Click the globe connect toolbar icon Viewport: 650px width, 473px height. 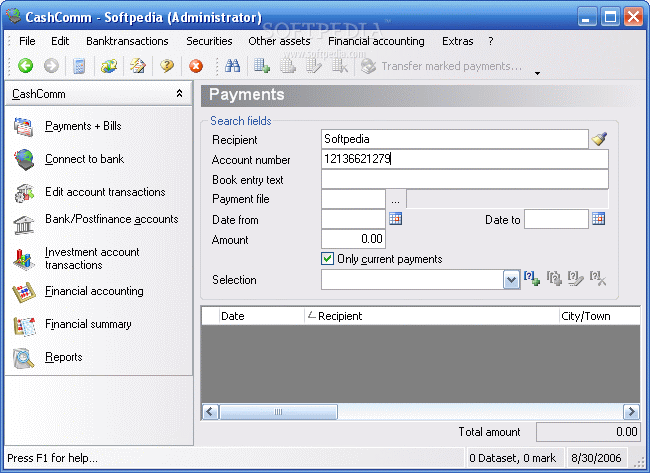coord(109,66)
